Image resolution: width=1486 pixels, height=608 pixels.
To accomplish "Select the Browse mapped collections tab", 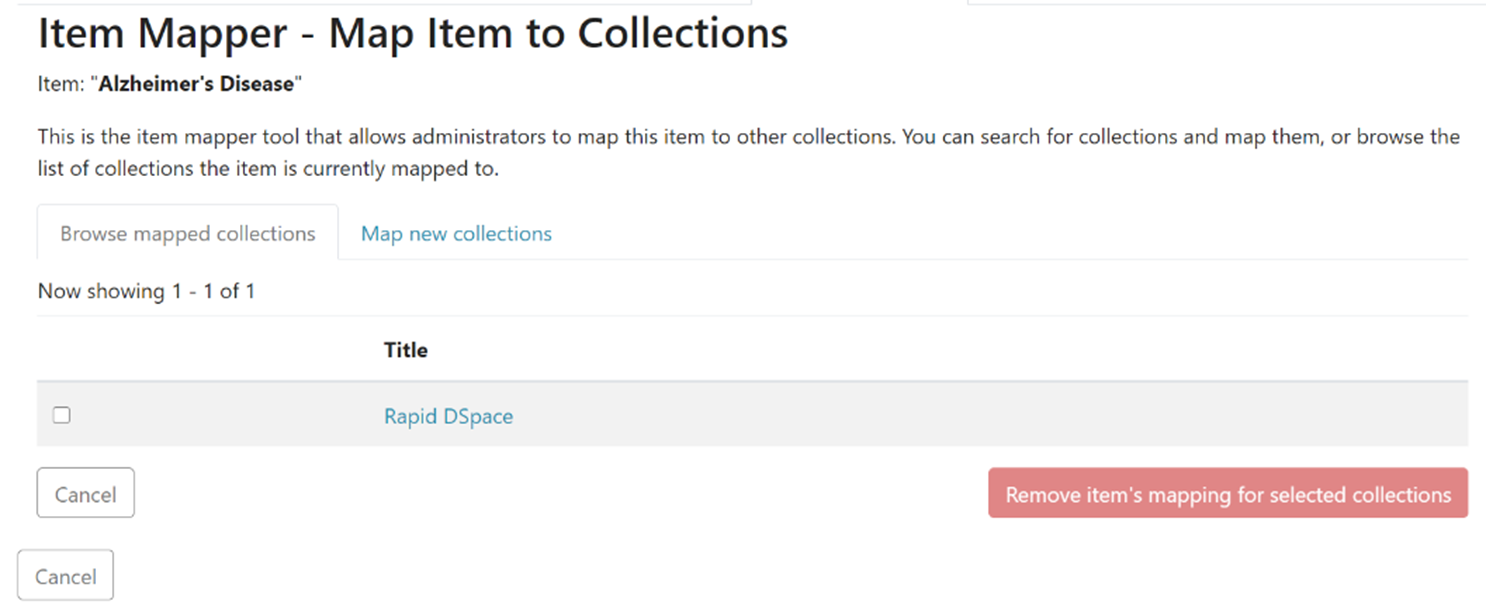I will pos(187,234).
